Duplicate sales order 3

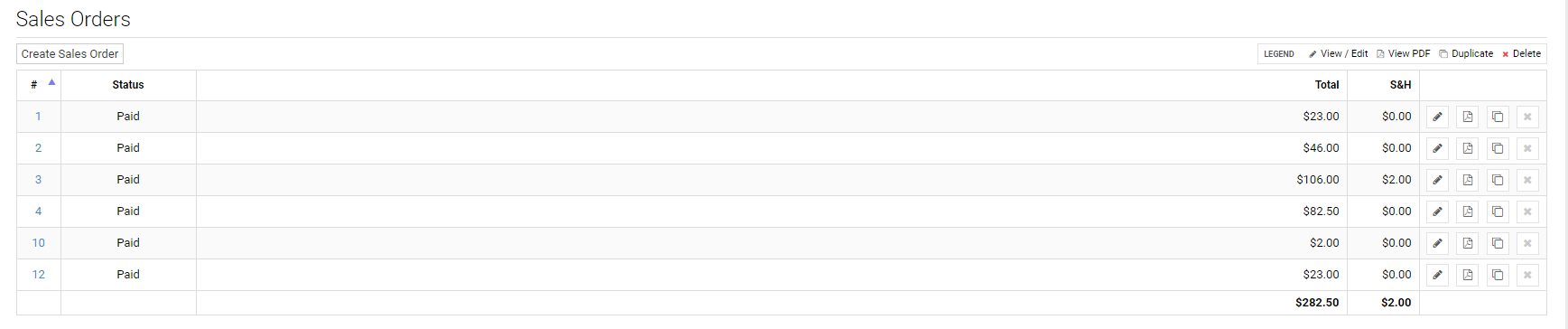(1497, 180)
